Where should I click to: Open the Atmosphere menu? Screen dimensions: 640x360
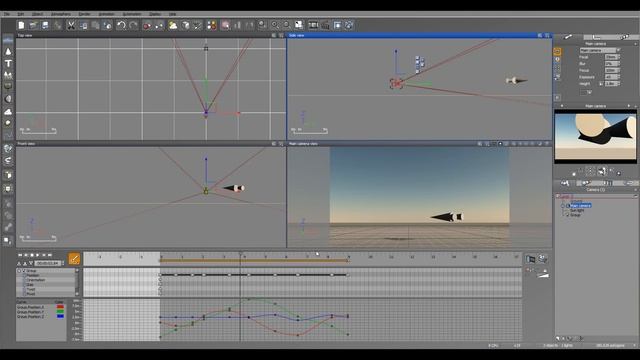tap(60, 14)
